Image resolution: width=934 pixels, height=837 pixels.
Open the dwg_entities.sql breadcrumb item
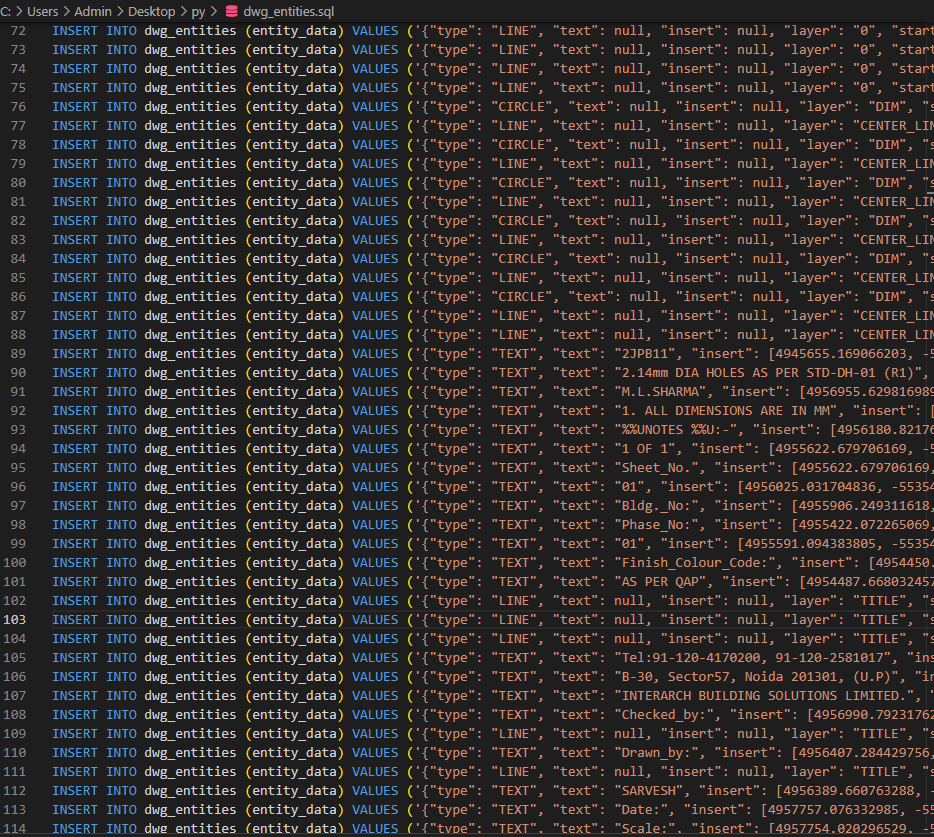288,11
